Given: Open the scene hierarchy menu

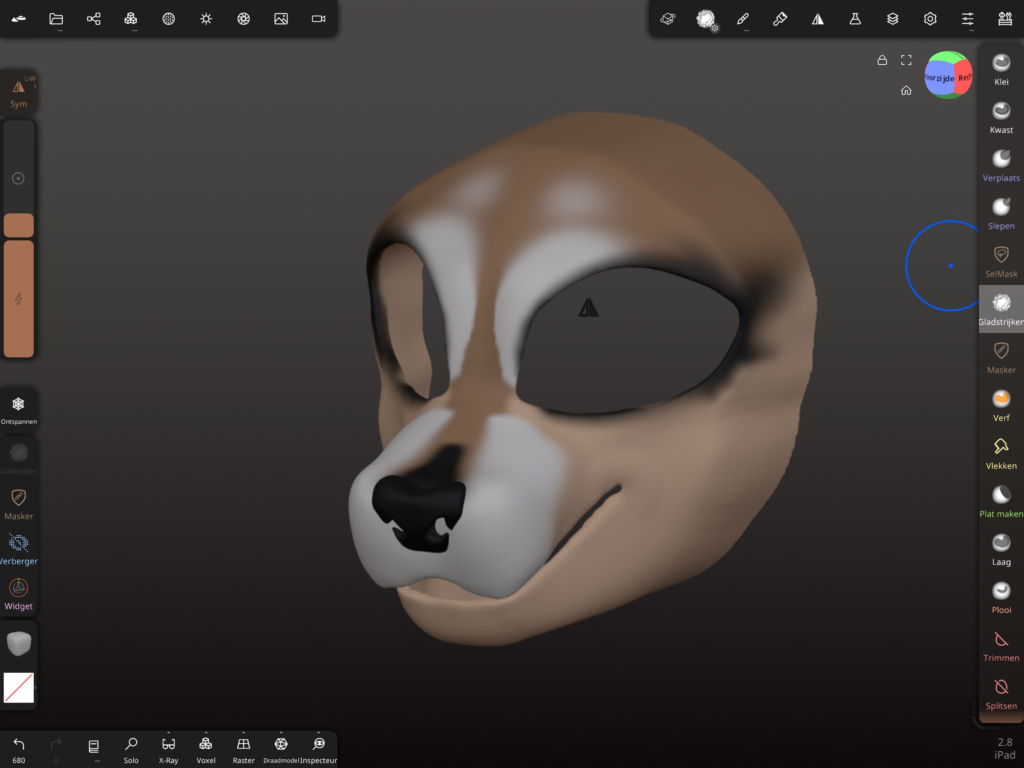Looking at the screenshot, I should (93, 19).
